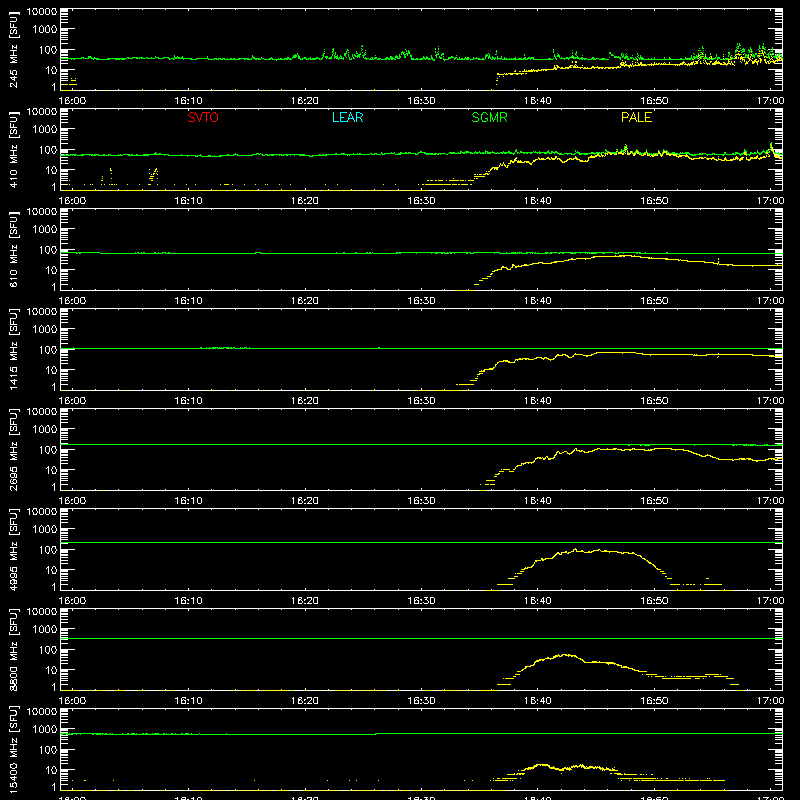Image resolution: width=800 pixels, height=800 pixels.
Task: Select the 15400 MHz [SFU] axis title
Action: [x=14, y=749]
